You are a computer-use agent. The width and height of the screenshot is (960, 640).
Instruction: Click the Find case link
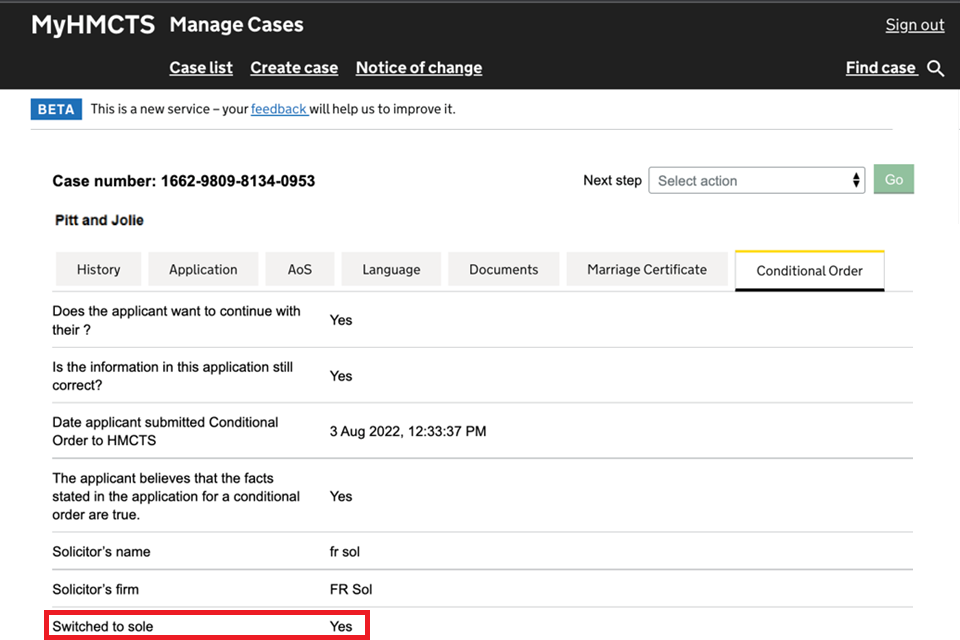point(881,68)
